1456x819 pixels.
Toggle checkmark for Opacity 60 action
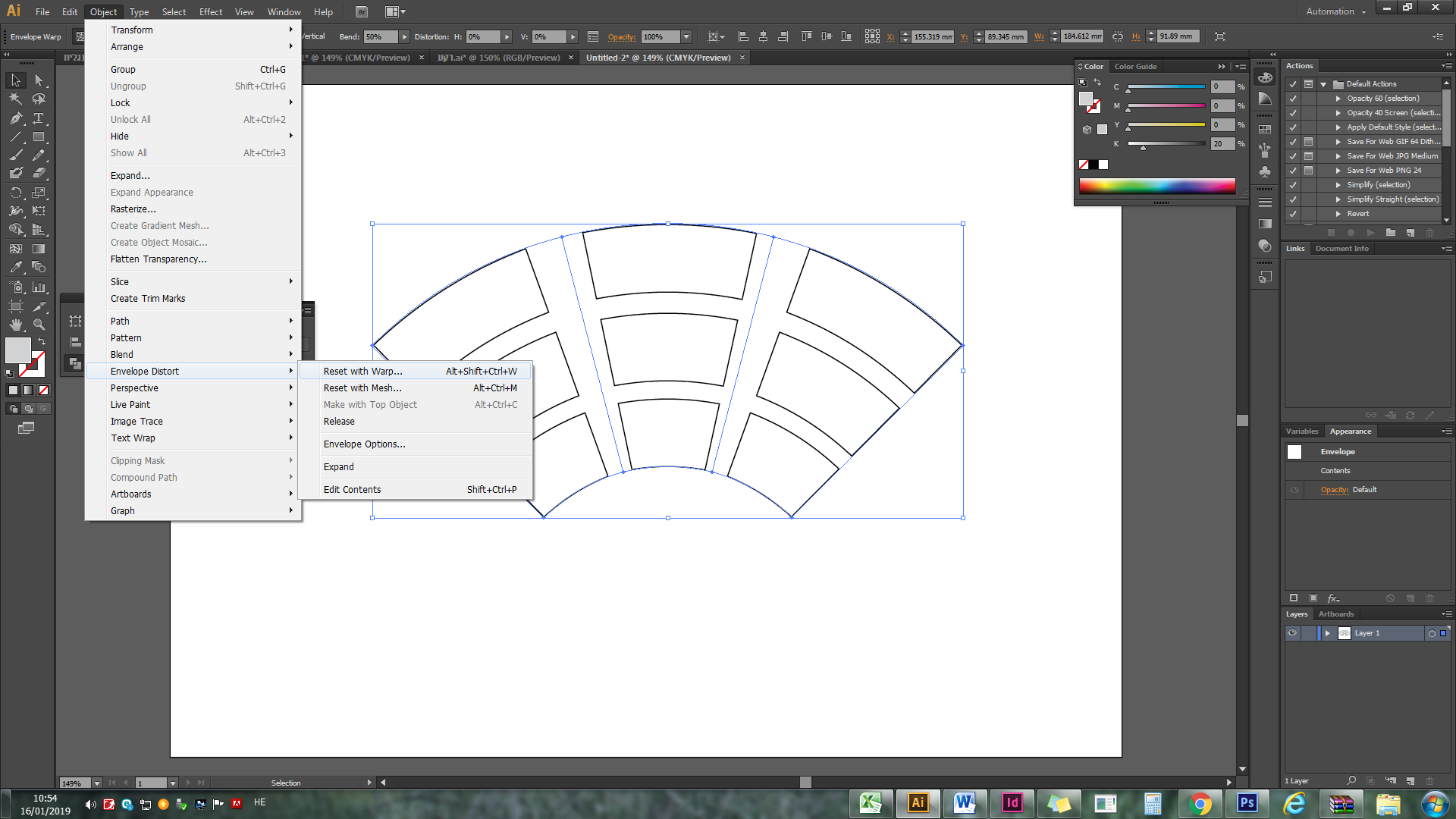tap(1293, 99)
